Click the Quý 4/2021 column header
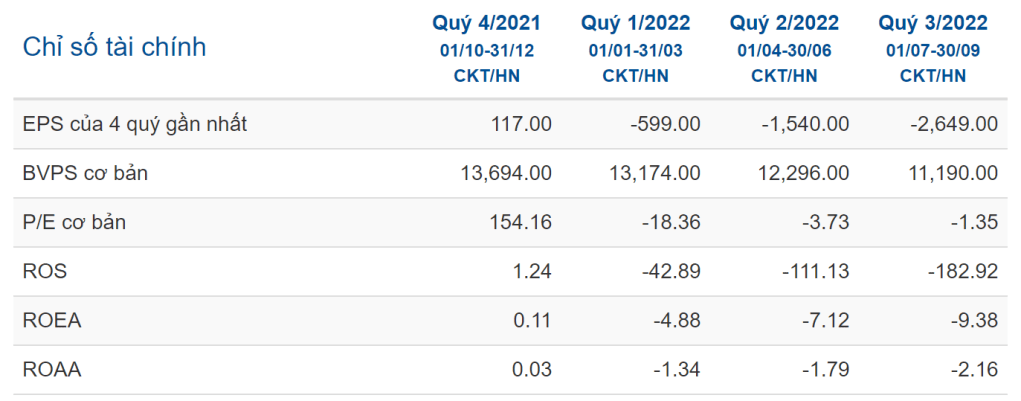1021x401 pixels. 486,23
